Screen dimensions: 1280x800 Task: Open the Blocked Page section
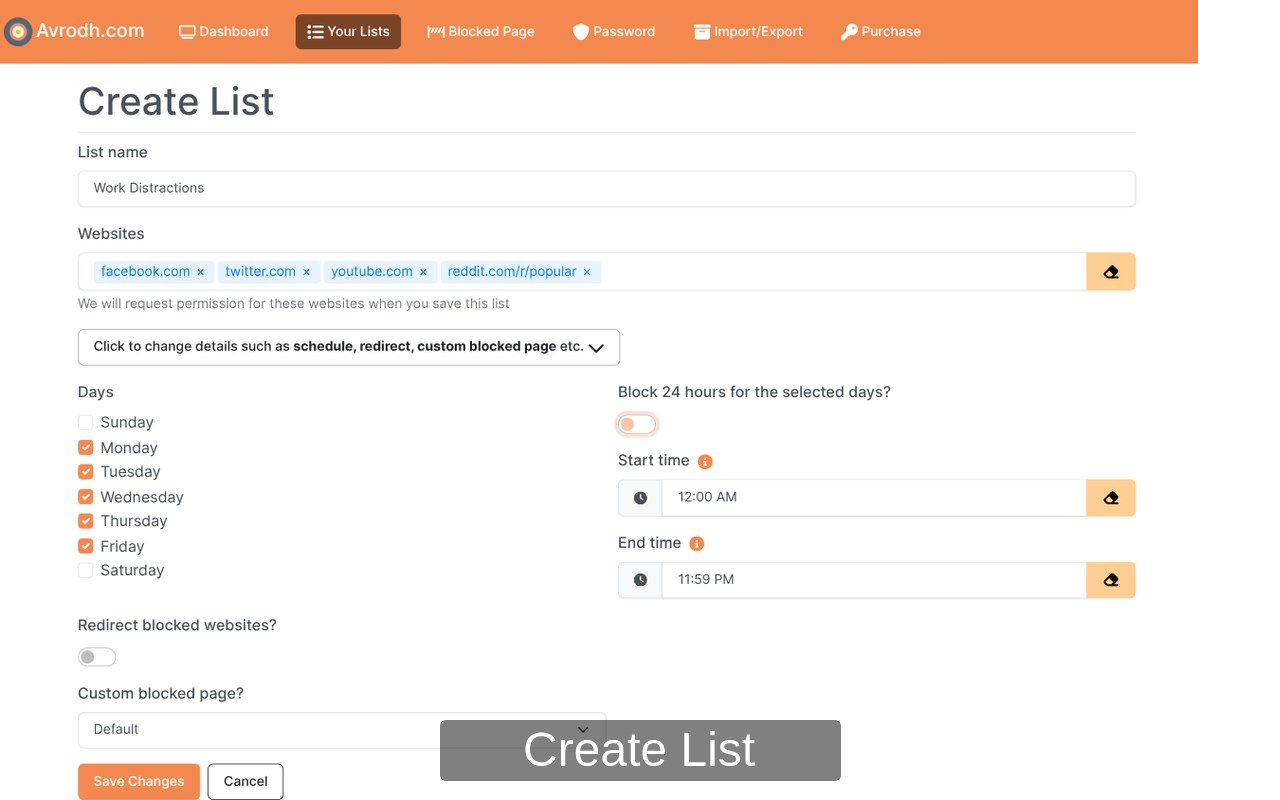coord(481,31)
